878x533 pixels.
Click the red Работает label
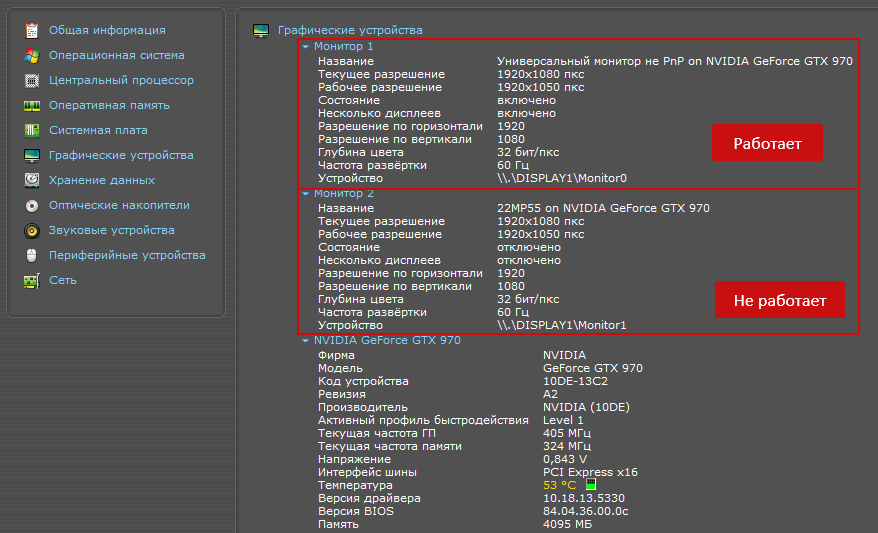pos(766,143)
